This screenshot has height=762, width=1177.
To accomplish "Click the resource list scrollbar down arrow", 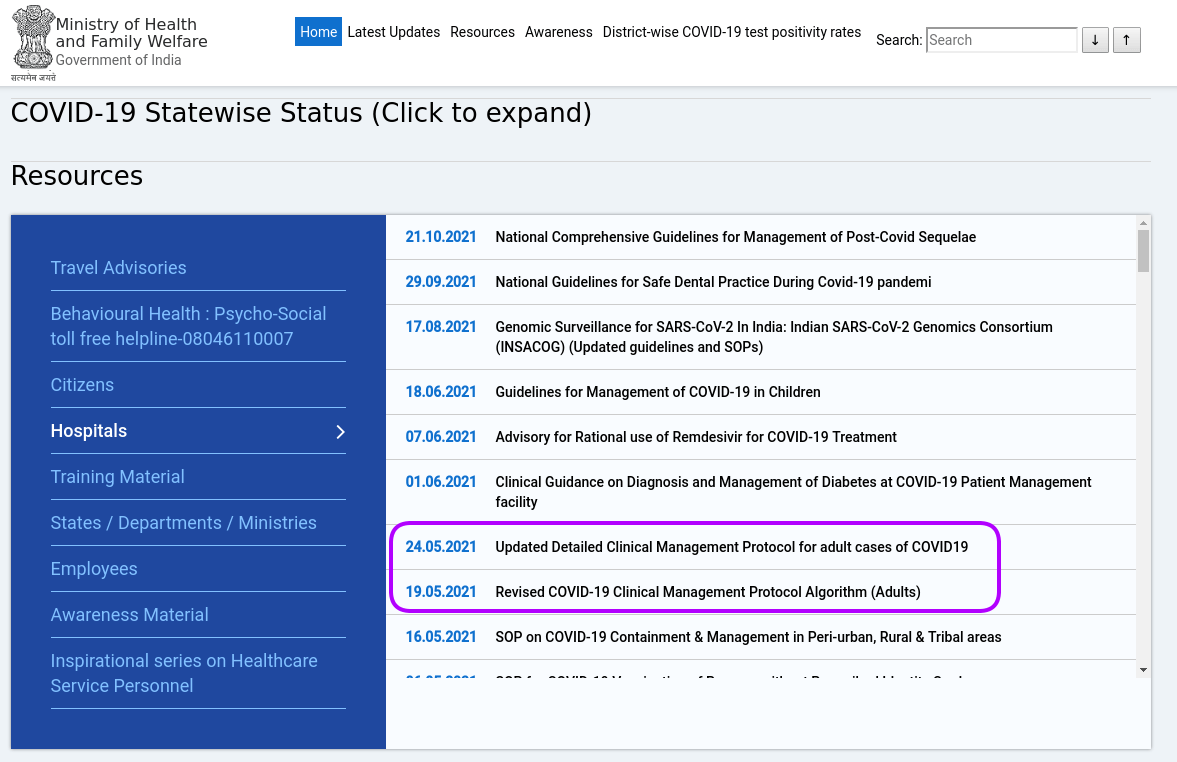I will (x=1143, y=670).
